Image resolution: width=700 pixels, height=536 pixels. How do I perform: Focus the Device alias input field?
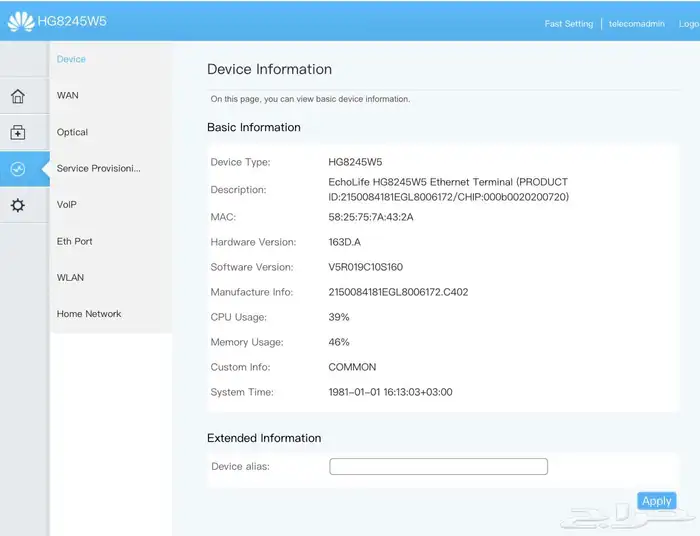point(438,467)
